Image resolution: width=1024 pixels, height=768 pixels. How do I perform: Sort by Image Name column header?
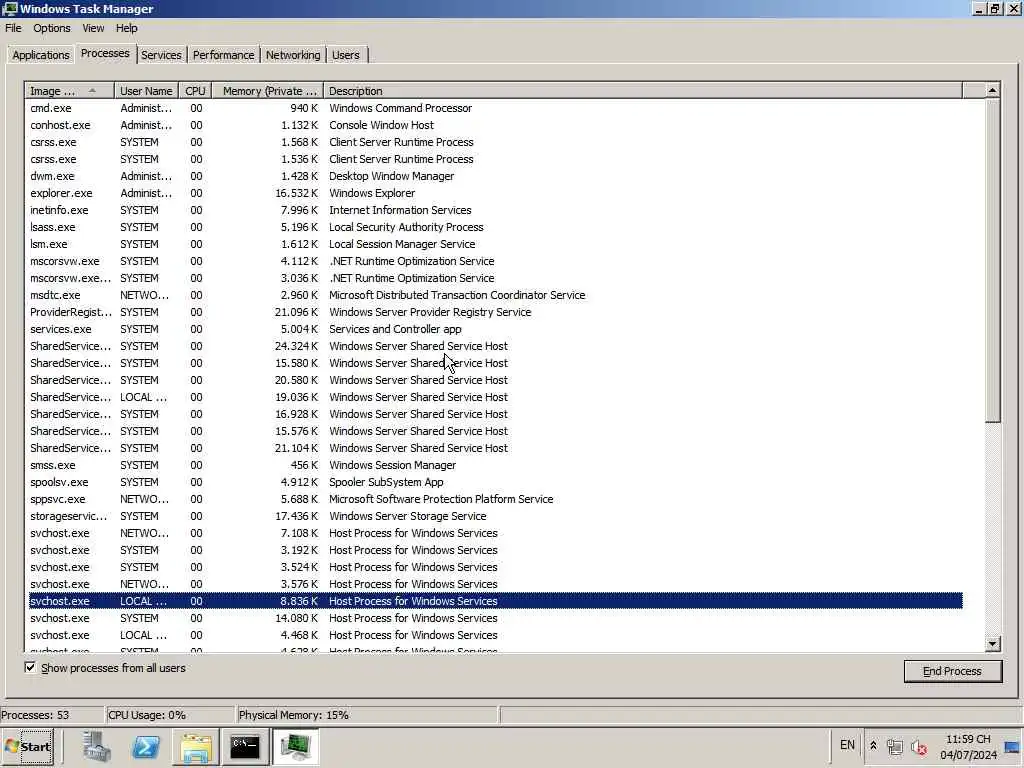tap(69, 91)
